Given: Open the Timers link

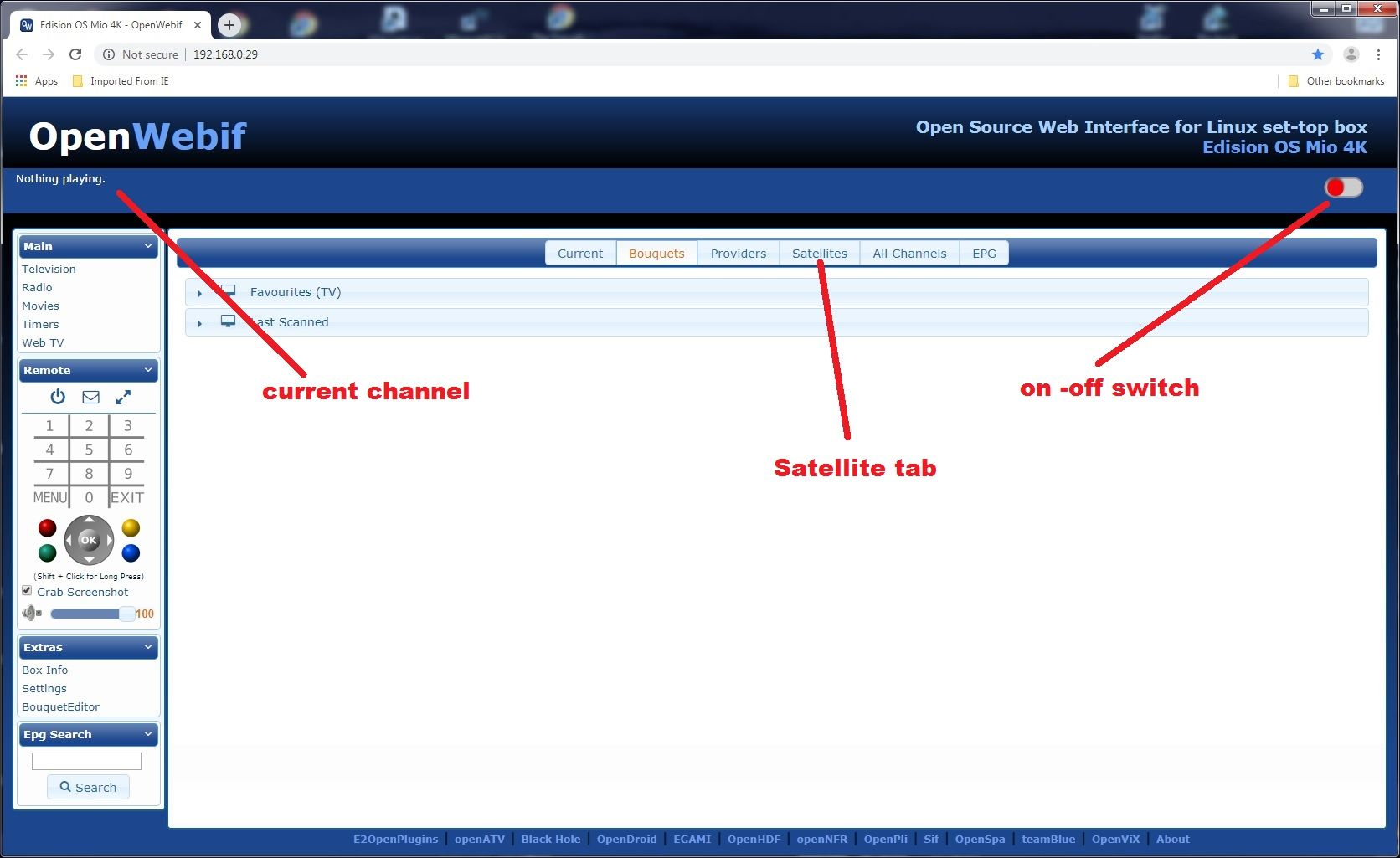Looking at the screenshot, I should click(x=40, y=324).
